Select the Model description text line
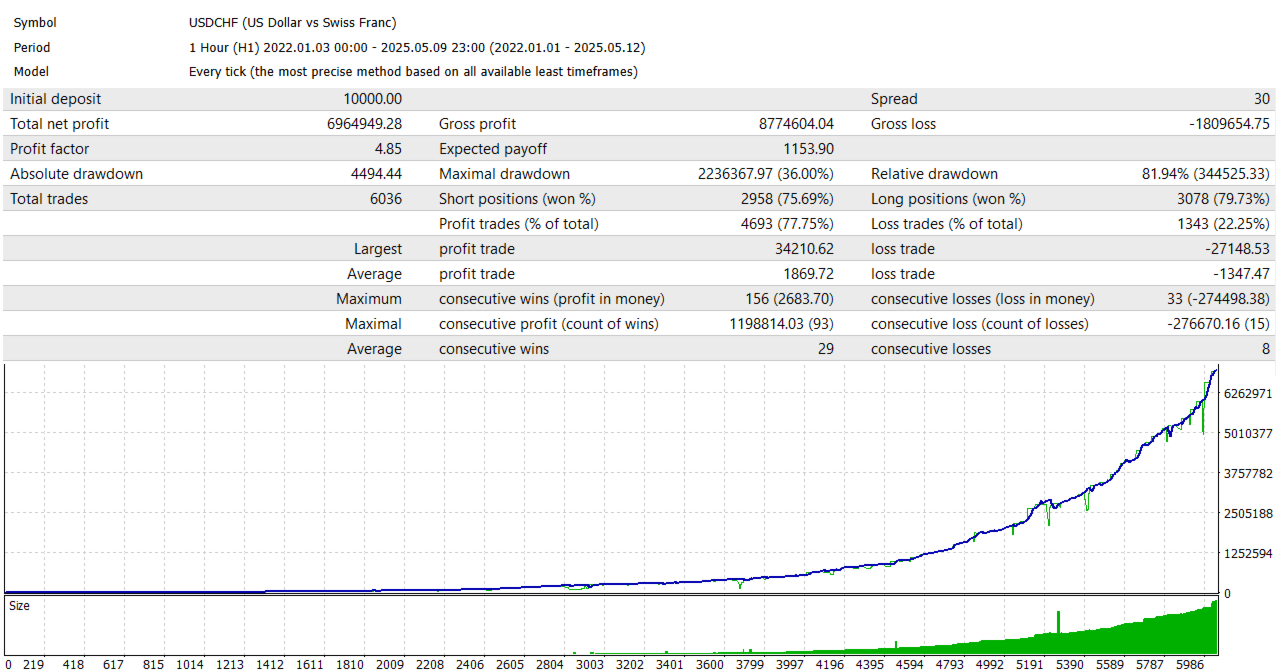 click(x=413, y=71)
